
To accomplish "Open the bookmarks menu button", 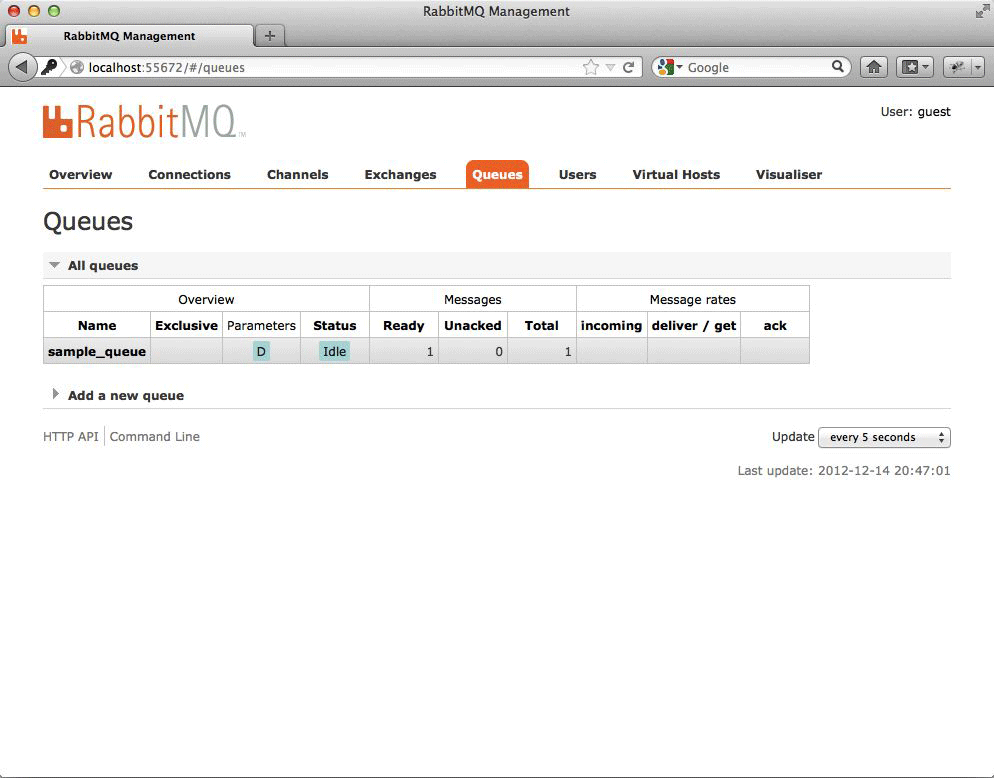I will point(914,67).
